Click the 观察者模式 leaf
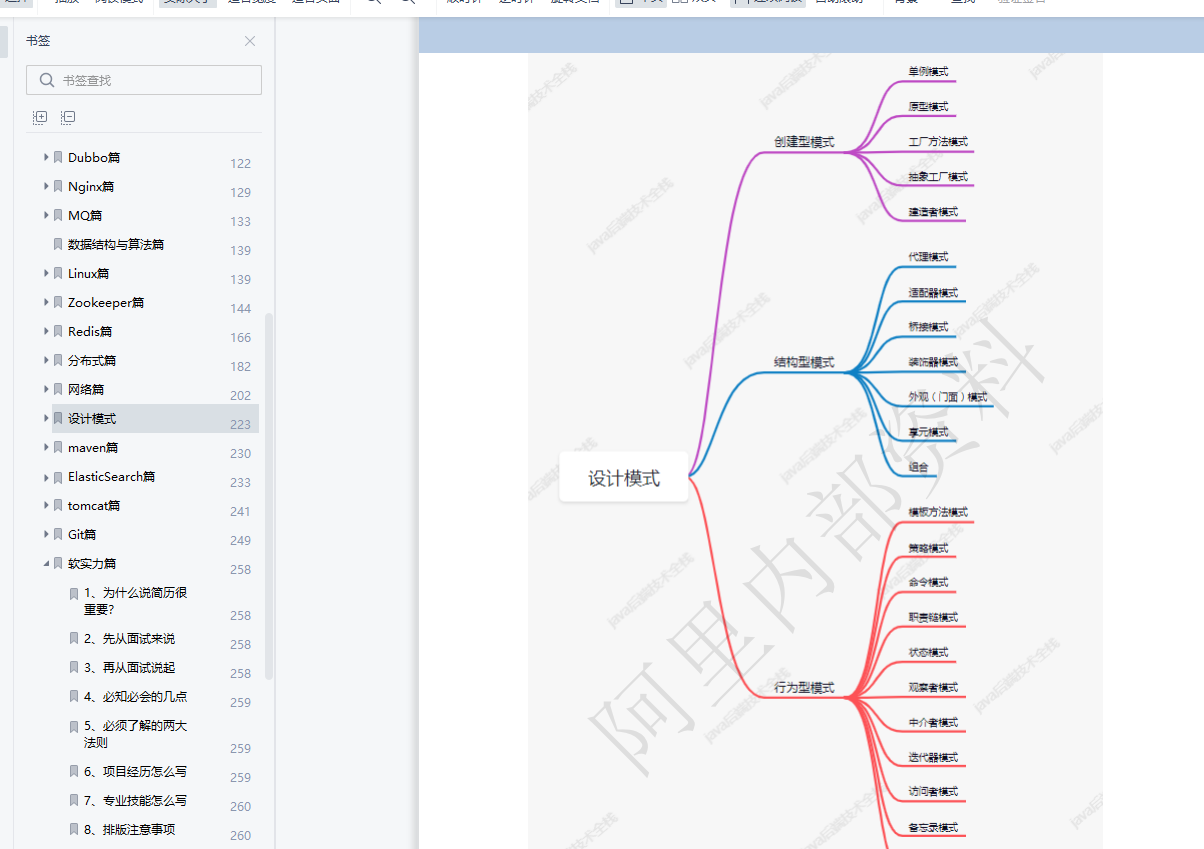The width and height of the screenshot is (1204, 849). pos(933,687)
